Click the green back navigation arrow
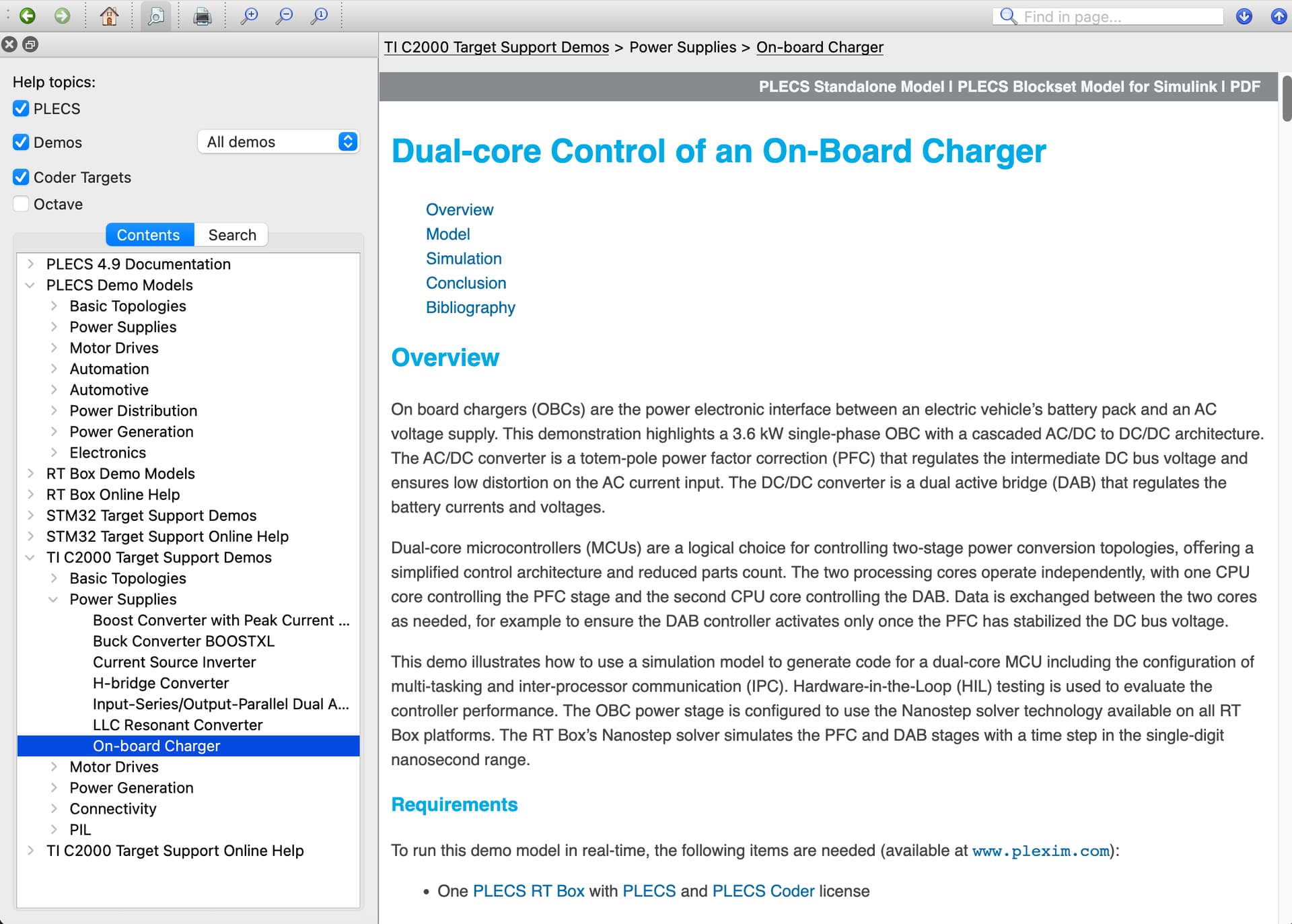1292x924 pixels. pyautogui.click(x=28, y=15)
